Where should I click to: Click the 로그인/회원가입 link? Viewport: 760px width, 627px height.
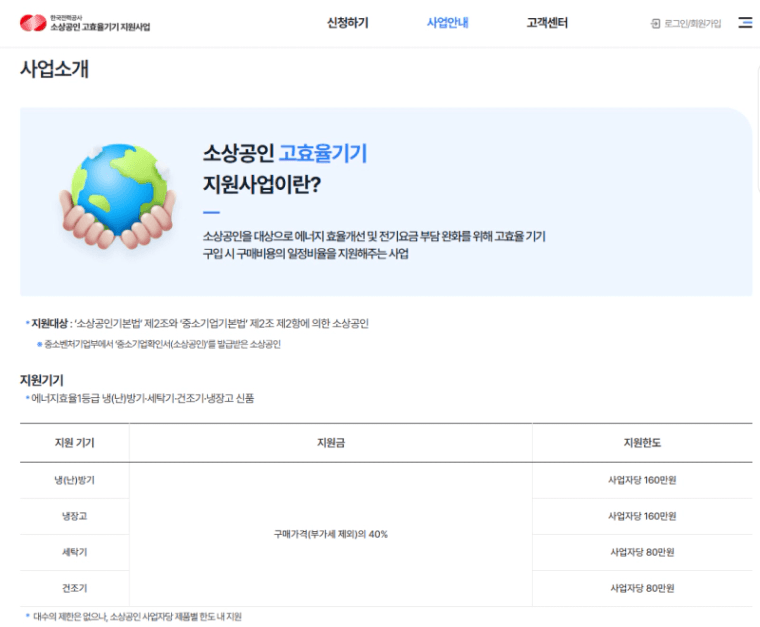coord(692,23)
